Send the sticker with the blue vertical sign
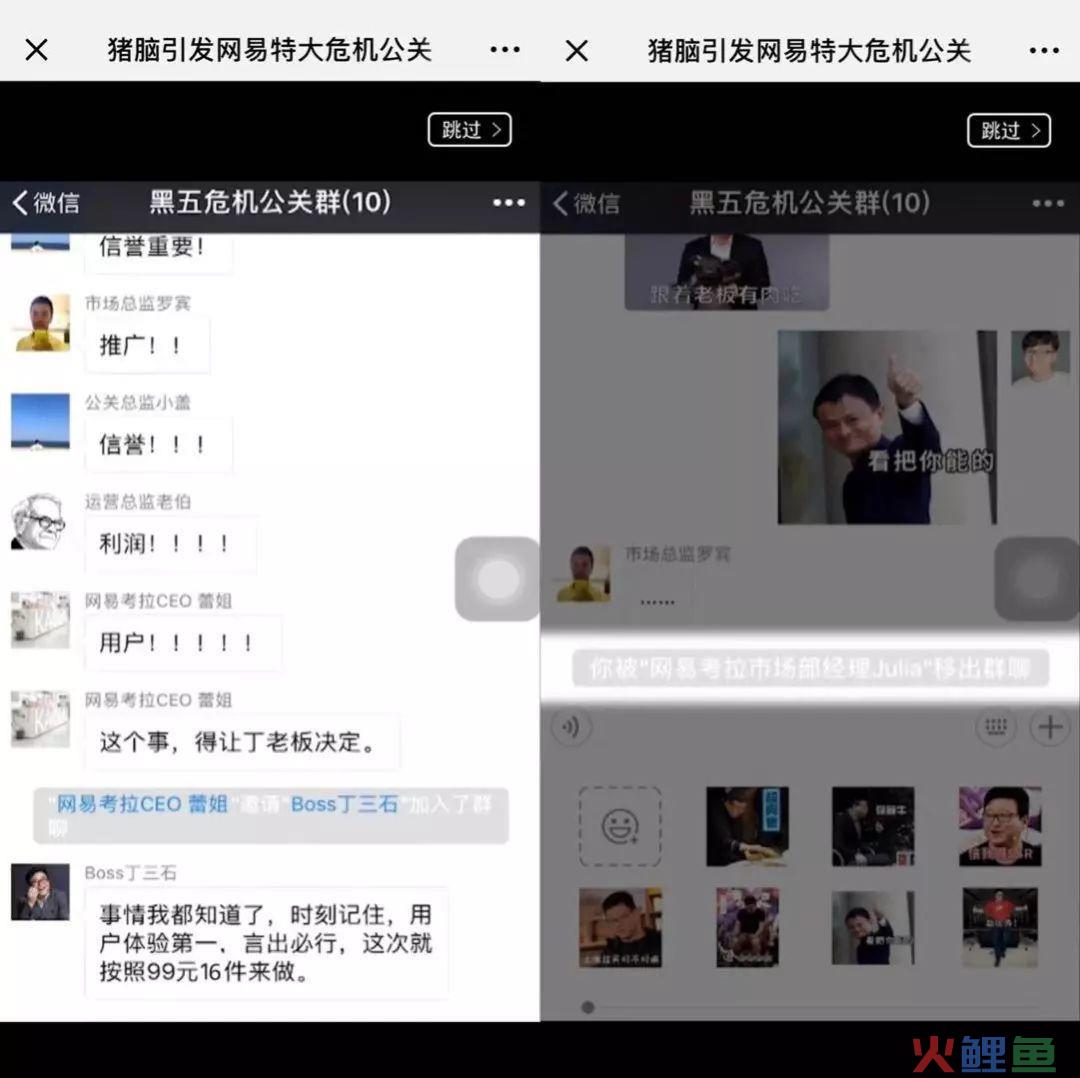1080x1078 pixels. (x=747, y=826)
